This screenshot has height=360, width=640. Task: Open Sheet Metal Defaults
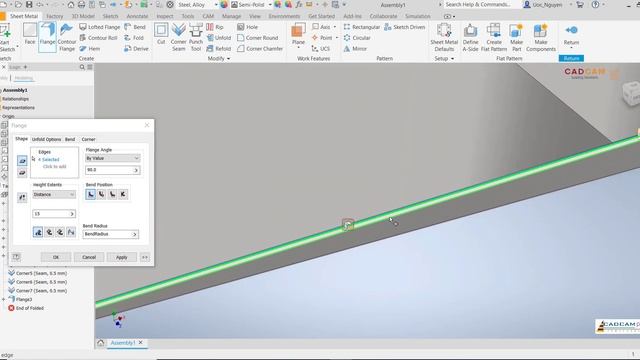point(444,38)
